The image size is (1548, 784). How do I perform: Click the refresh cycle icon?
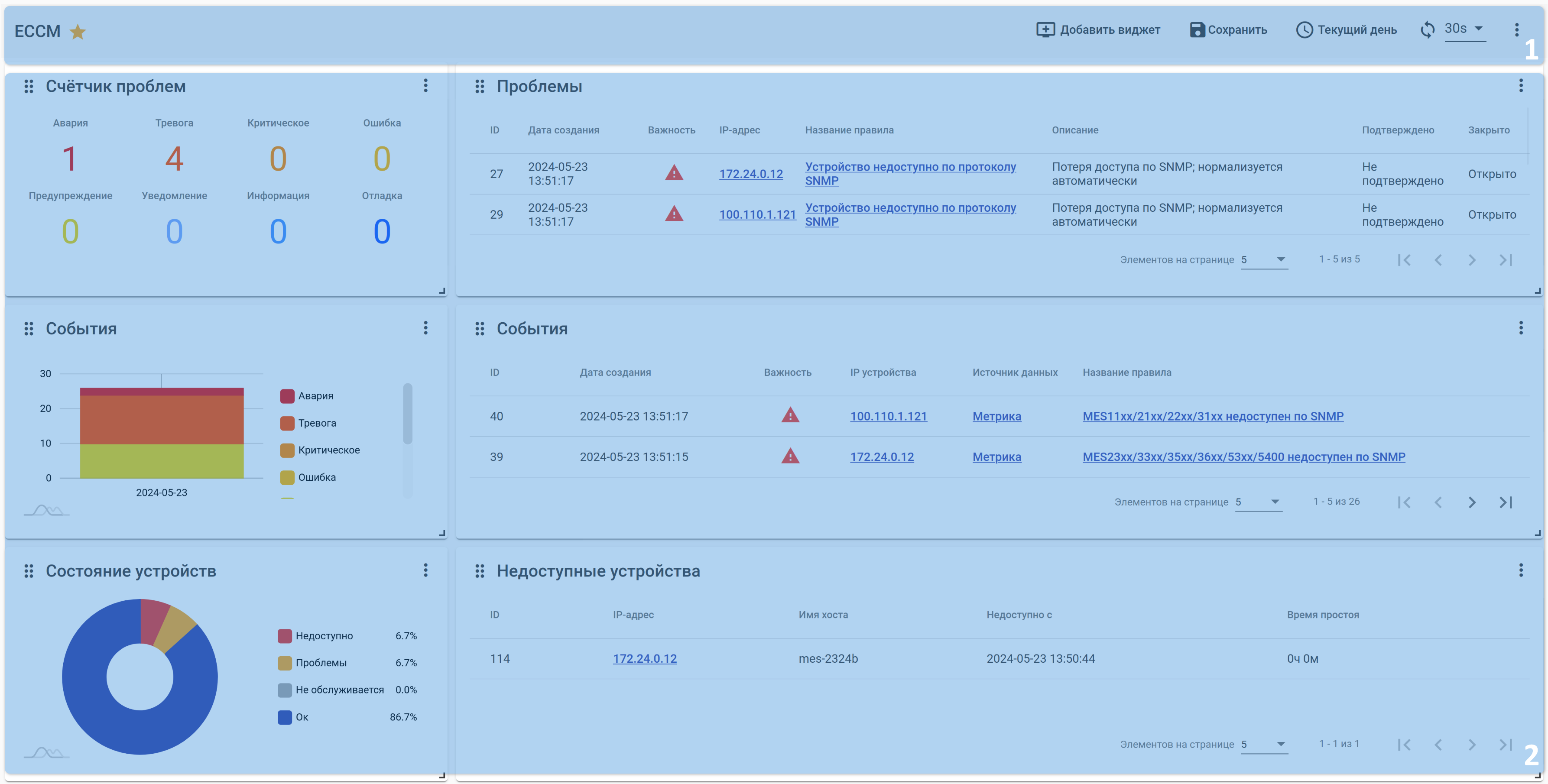pyautogui.click(x=1427, y=29)
